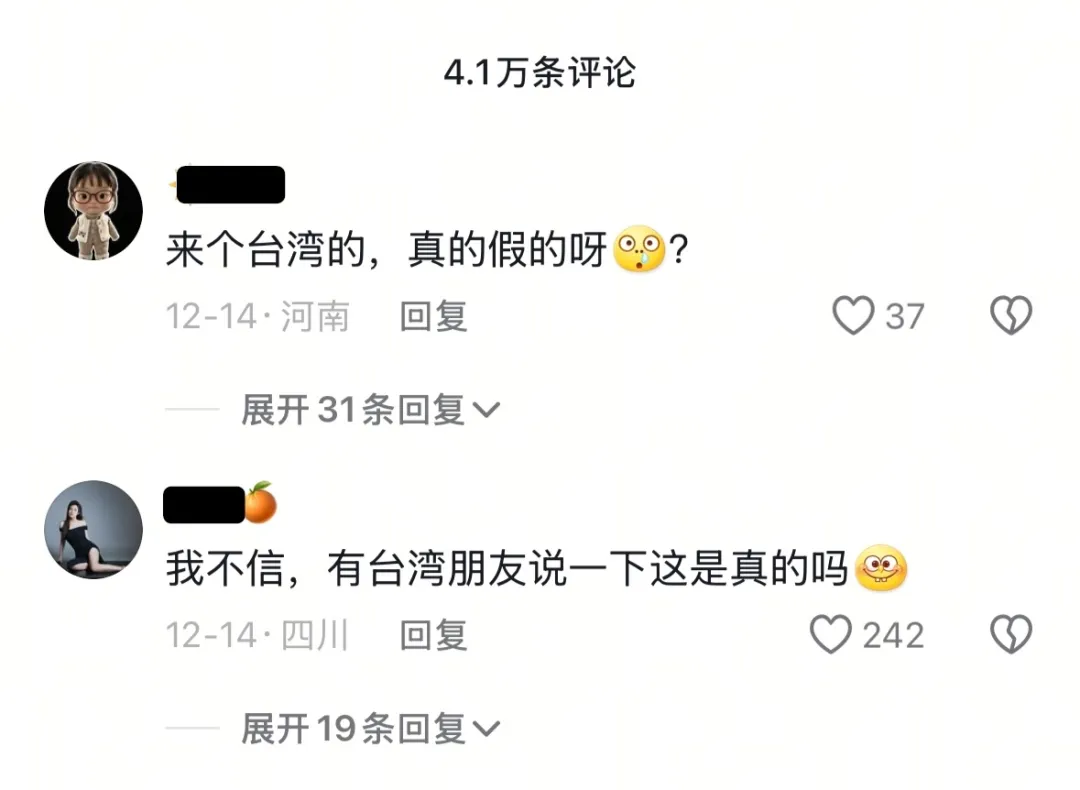Image resolution: width=1080 pixels, height=790 pixels.
Task: Reply to the Henan comment via 回复
Action: (434, 317)
